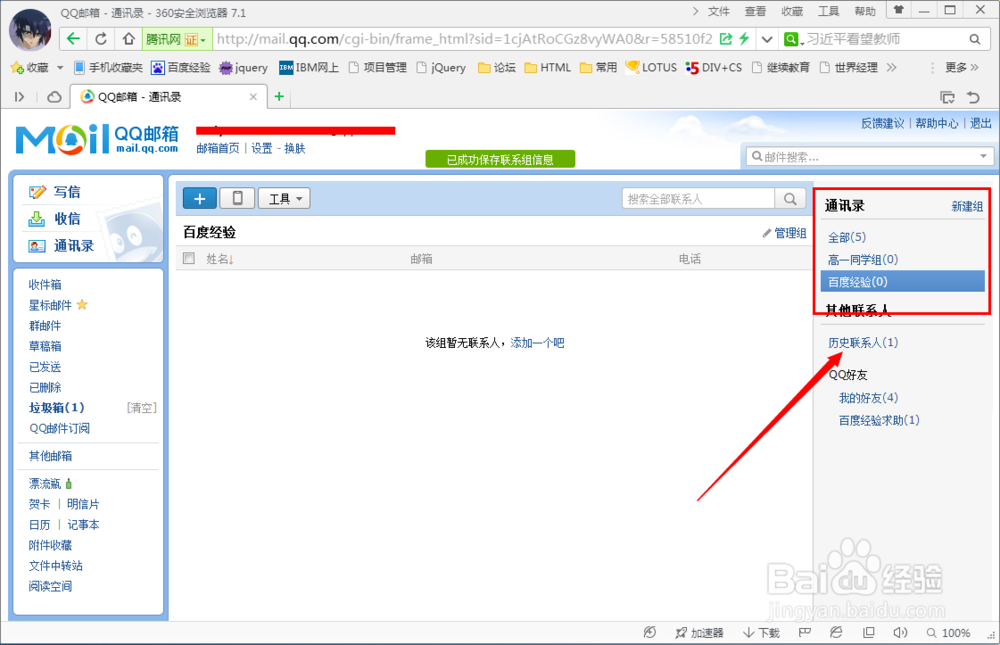
Task: Open the jquery bookmark with purple icon
Action: 244,68
